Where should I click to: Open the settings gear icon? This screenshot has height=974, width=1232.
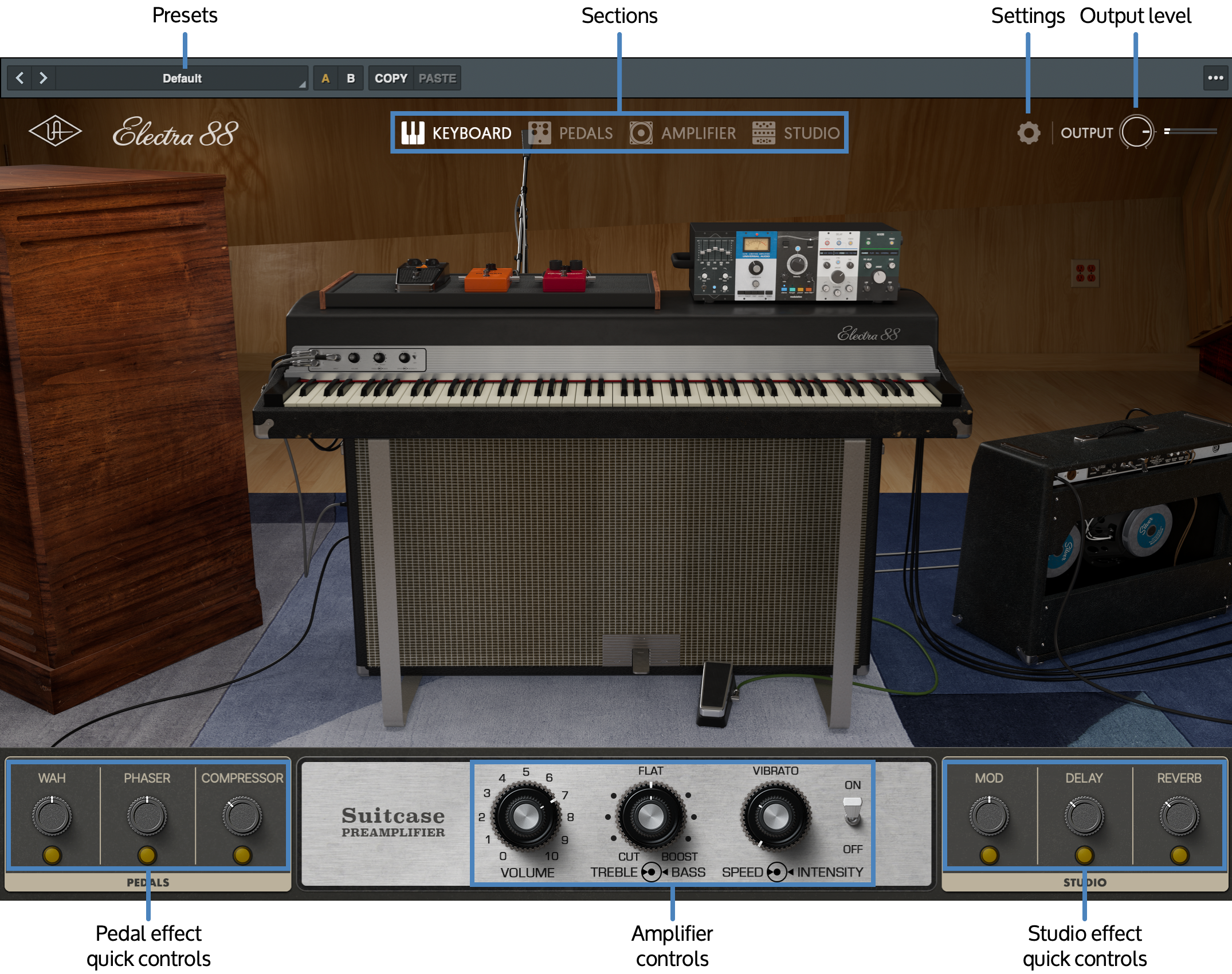(1029, 133)
